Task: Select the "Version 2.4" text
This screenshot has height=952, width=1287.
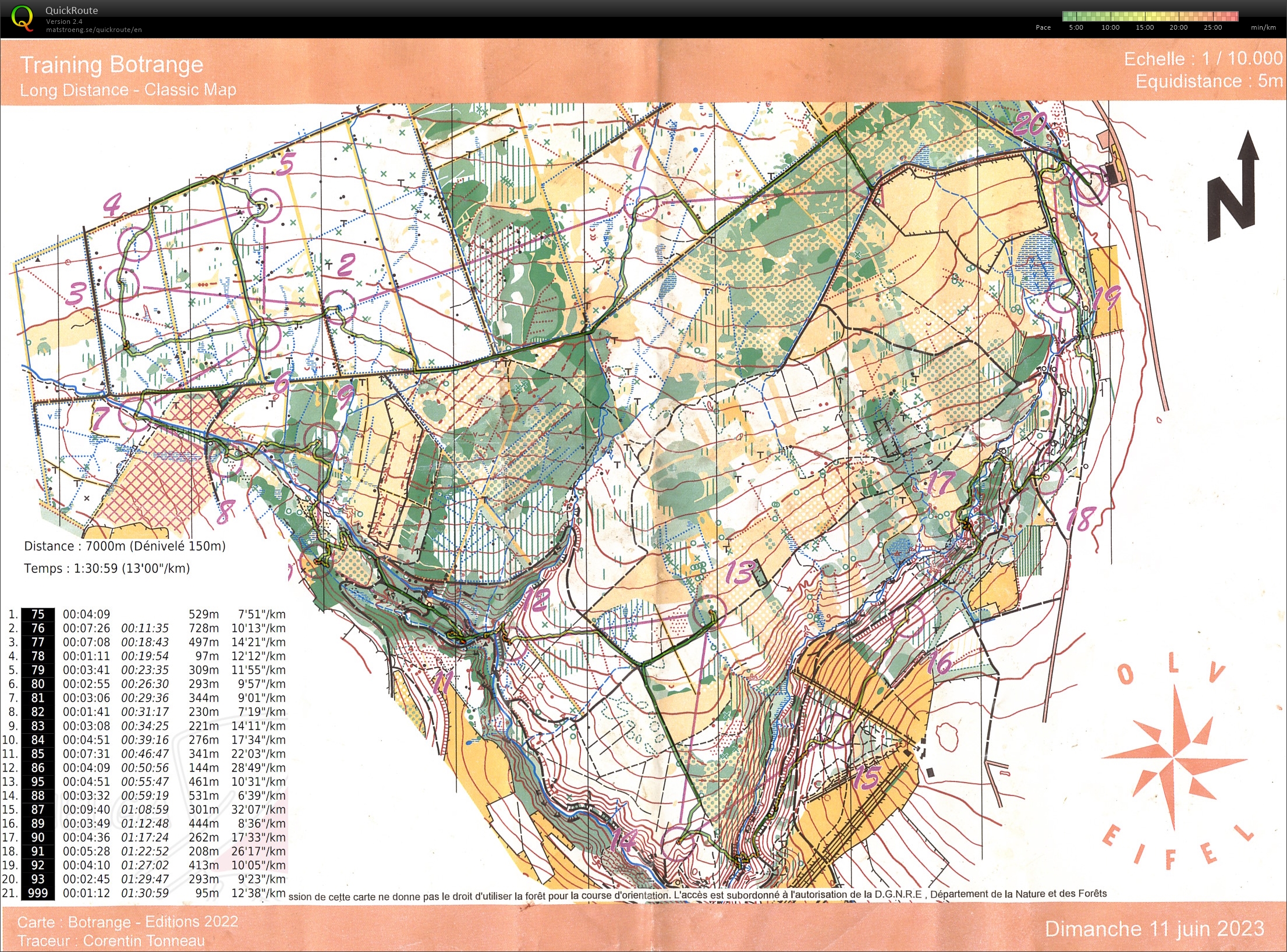Action: 64,22
